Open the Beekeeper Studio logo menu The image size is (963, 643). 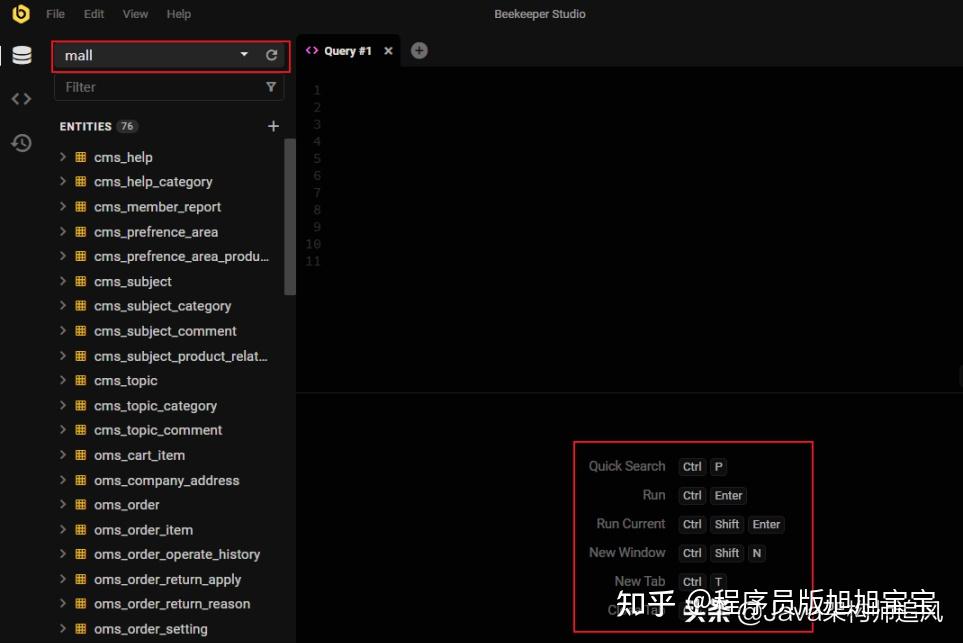click(21, 13)
